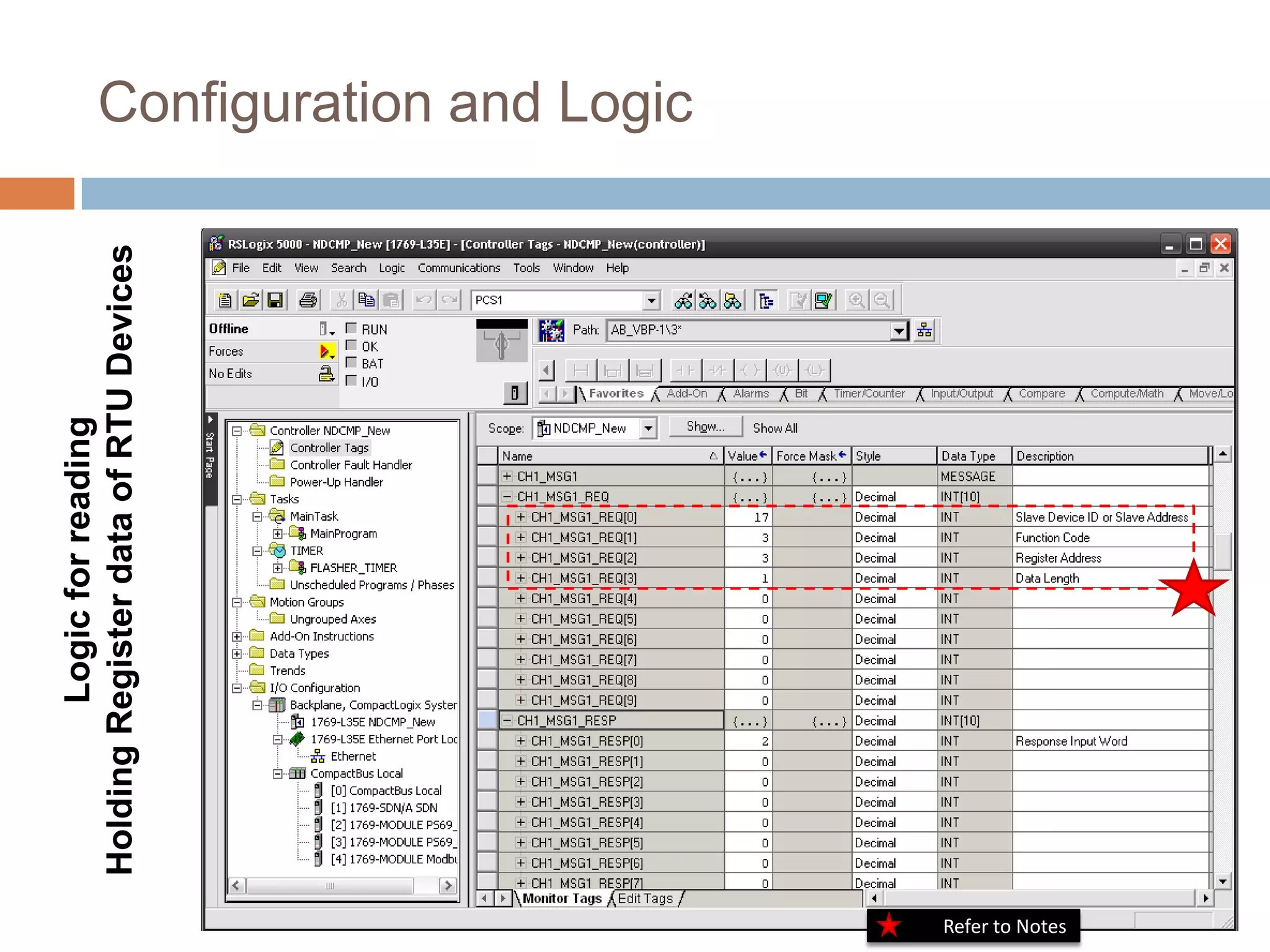
Task: Click the Controller Organizer toggle icon
Action: click(766, 301)
